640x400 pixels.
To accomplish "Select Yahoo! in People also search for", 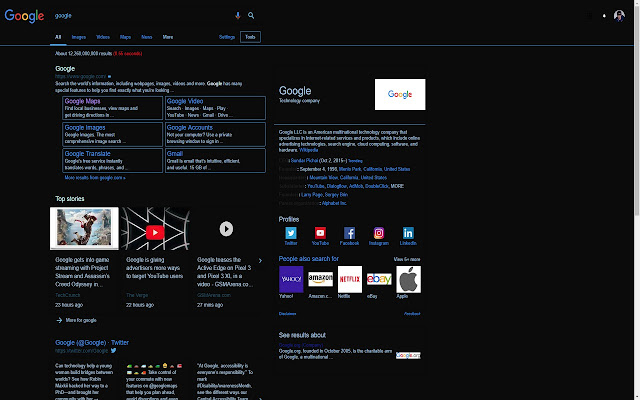I will 291,279.
